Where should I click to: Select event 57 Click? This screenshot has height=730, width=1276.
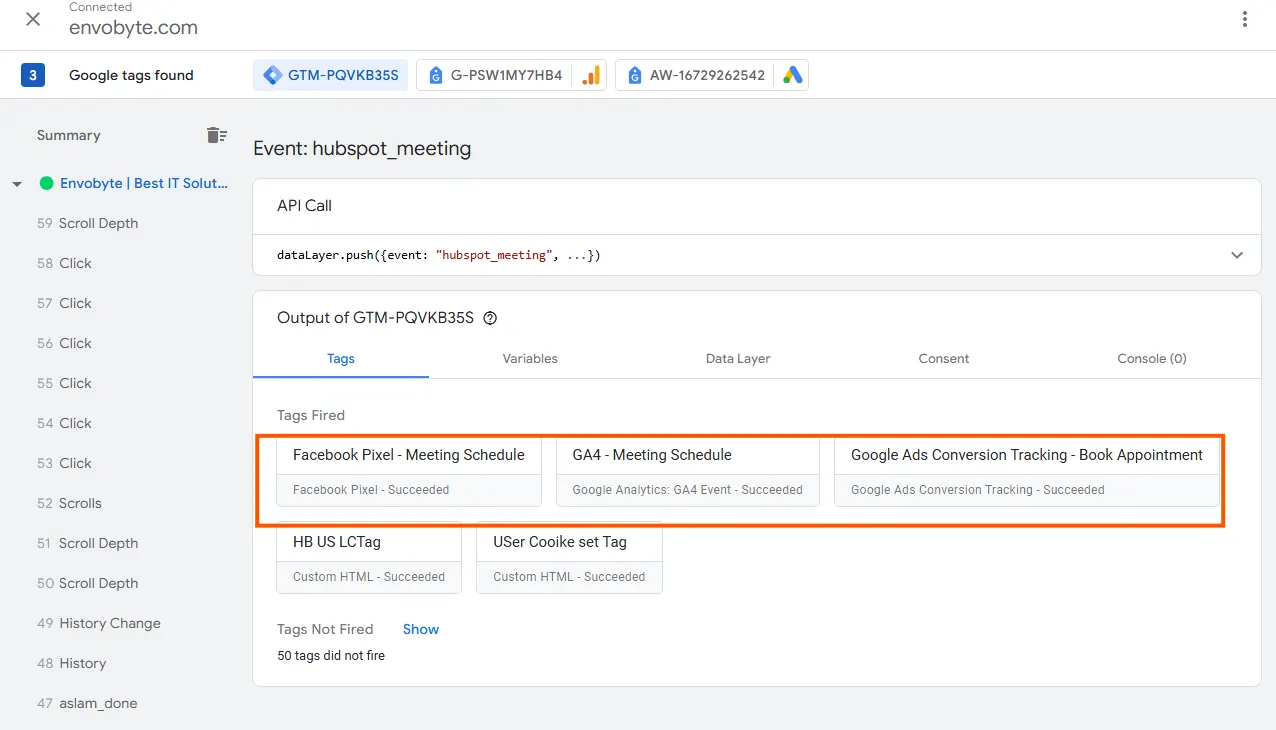[x=64, y=303]
